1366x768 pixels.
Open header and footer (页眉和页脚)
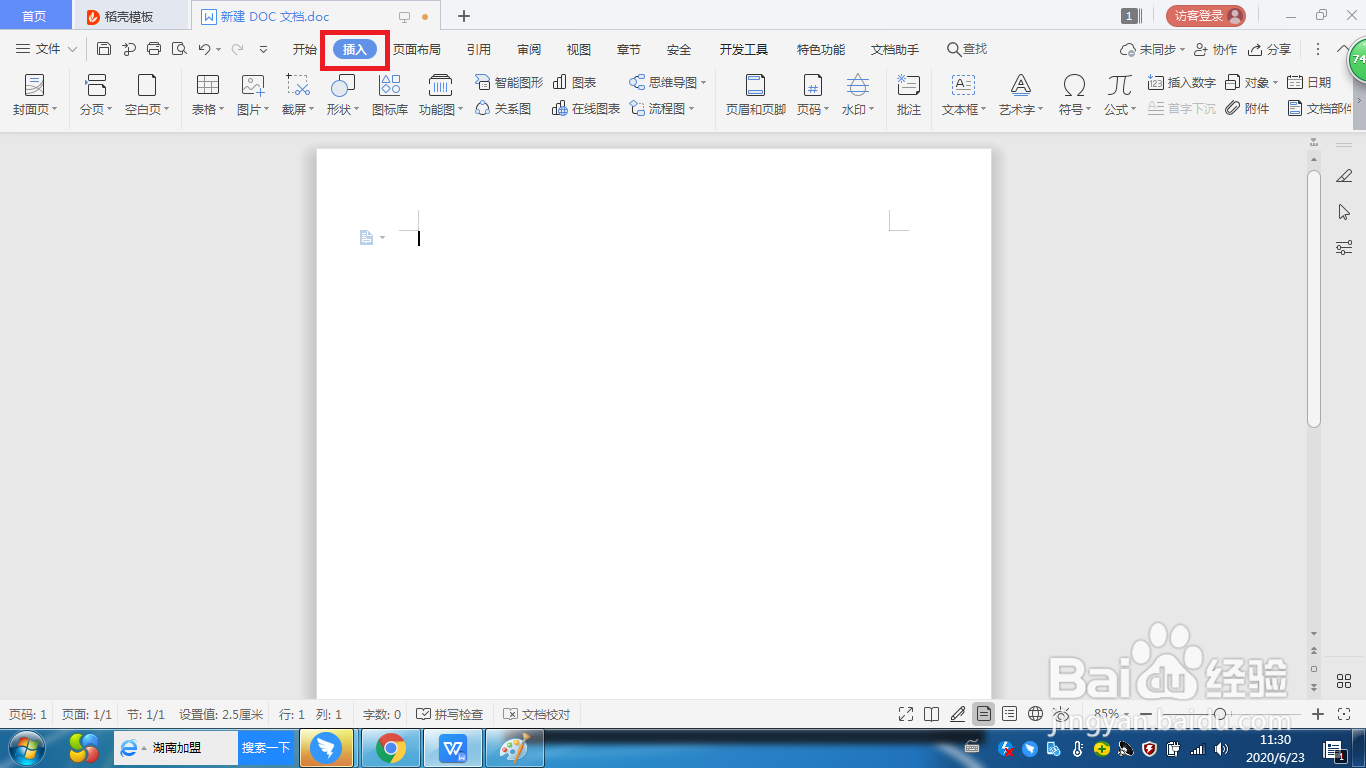(756, 95)
